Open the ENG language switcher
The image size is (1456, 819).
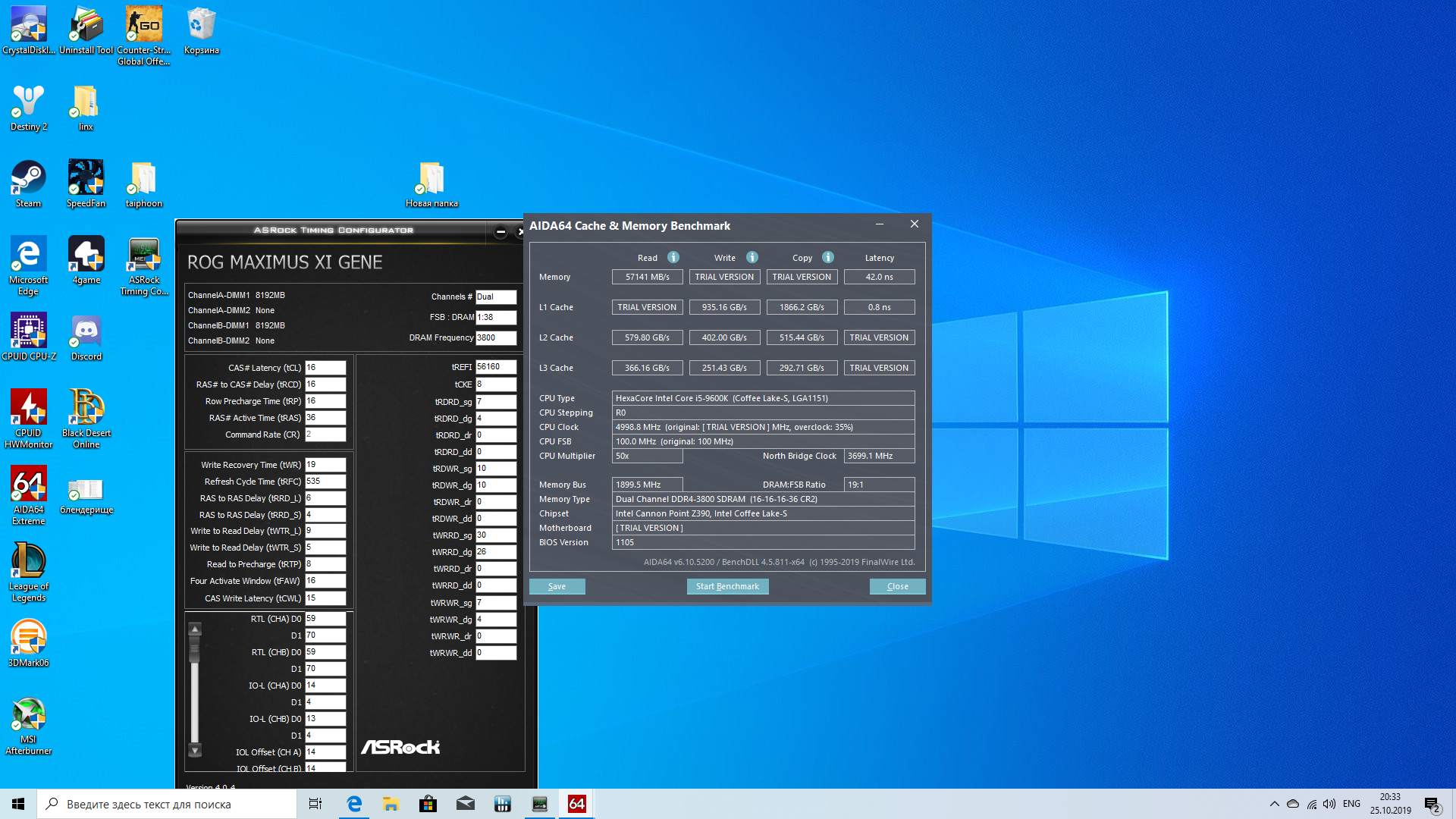(1351, 804)
